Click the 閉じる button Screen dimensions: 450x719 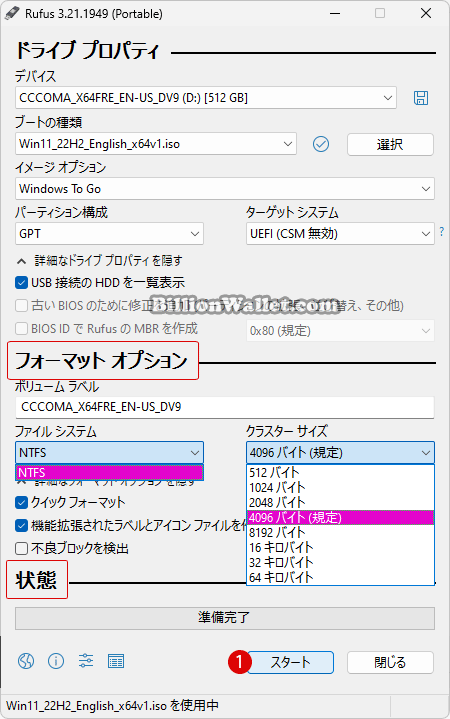pyautogui.click(x=390, y=662)
